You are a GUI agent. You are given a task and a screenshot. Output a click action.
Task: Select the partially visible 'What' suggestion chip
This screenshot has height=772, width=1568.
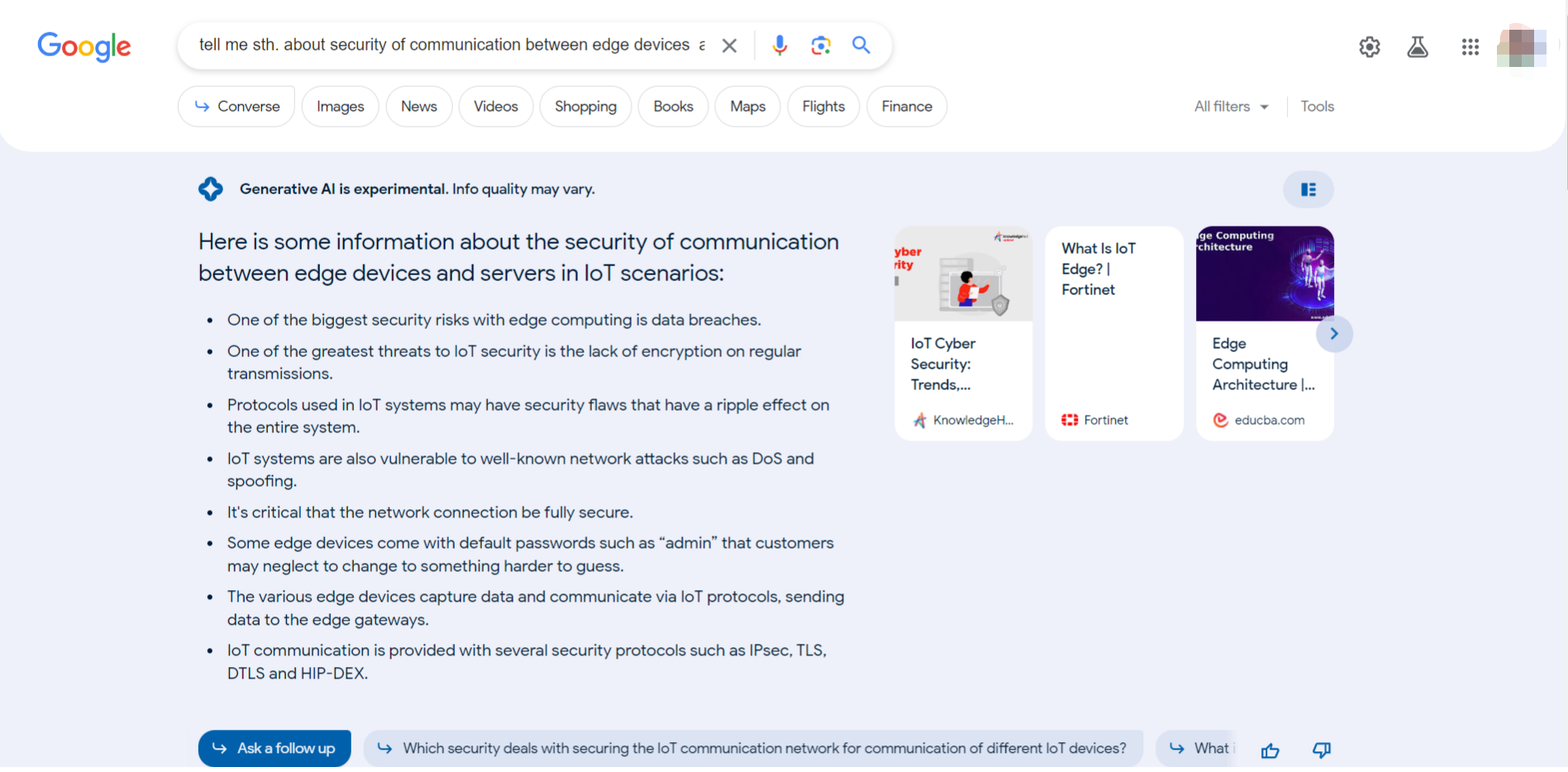tap(1196, 748)
